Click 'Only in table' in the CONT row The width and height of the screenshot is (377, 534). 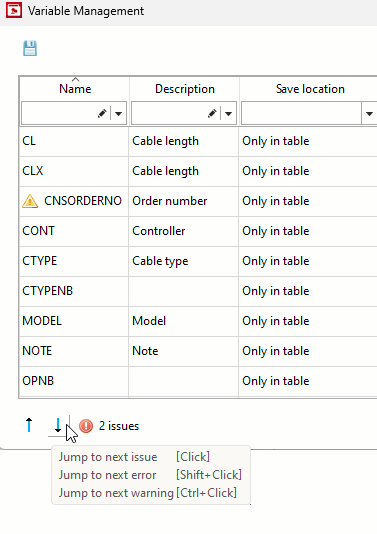point(276,231)
